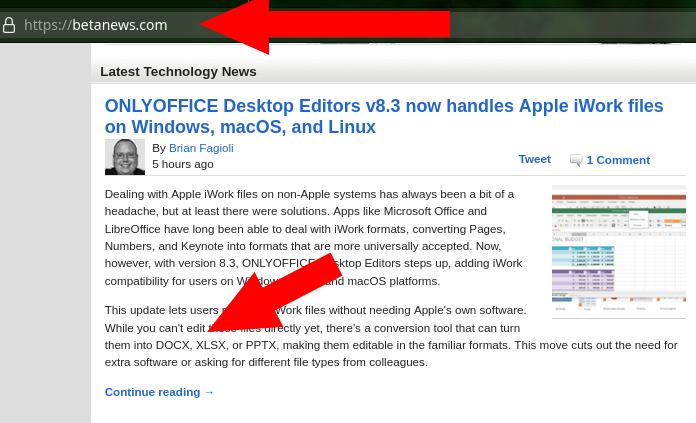Click the Tweet link
This screenshot has width=696, height=423.
534,159
